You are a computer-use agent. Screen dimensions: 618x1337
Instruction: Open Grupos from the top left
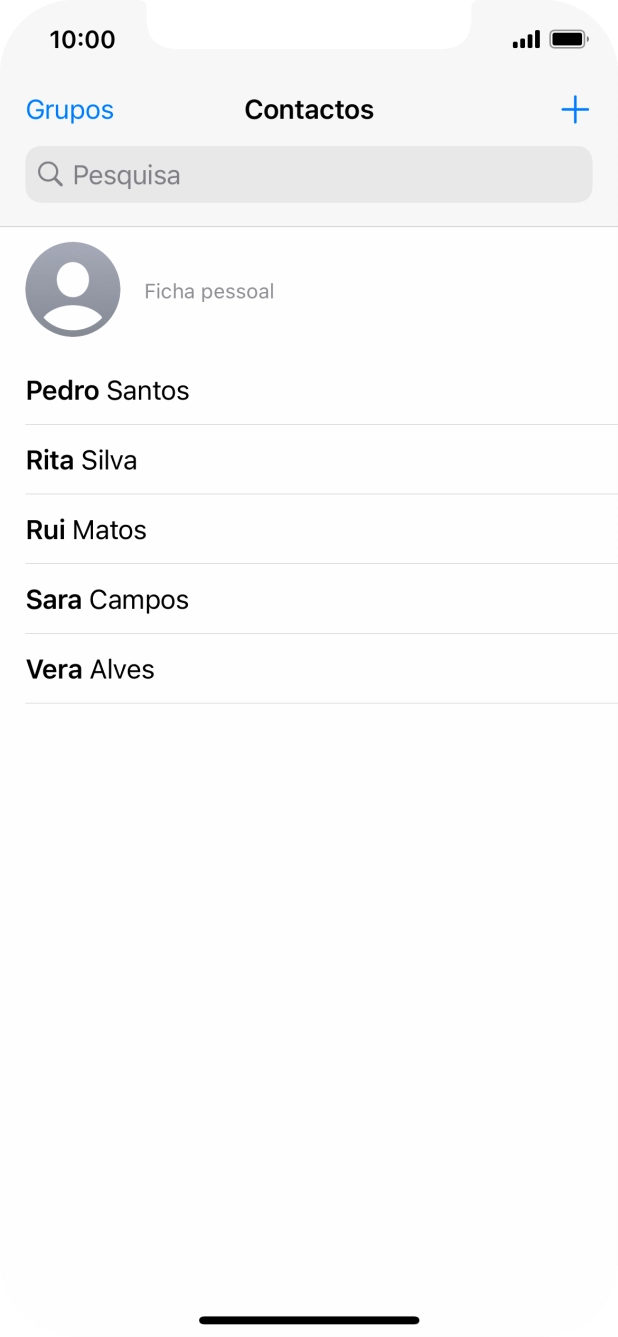click(x=69, y=110)
